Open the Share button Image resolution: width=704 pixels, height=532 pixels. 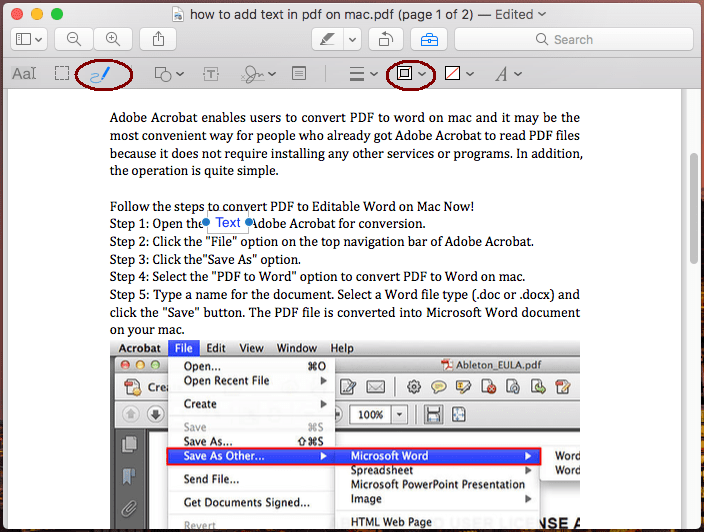click(x=158, y=40)
